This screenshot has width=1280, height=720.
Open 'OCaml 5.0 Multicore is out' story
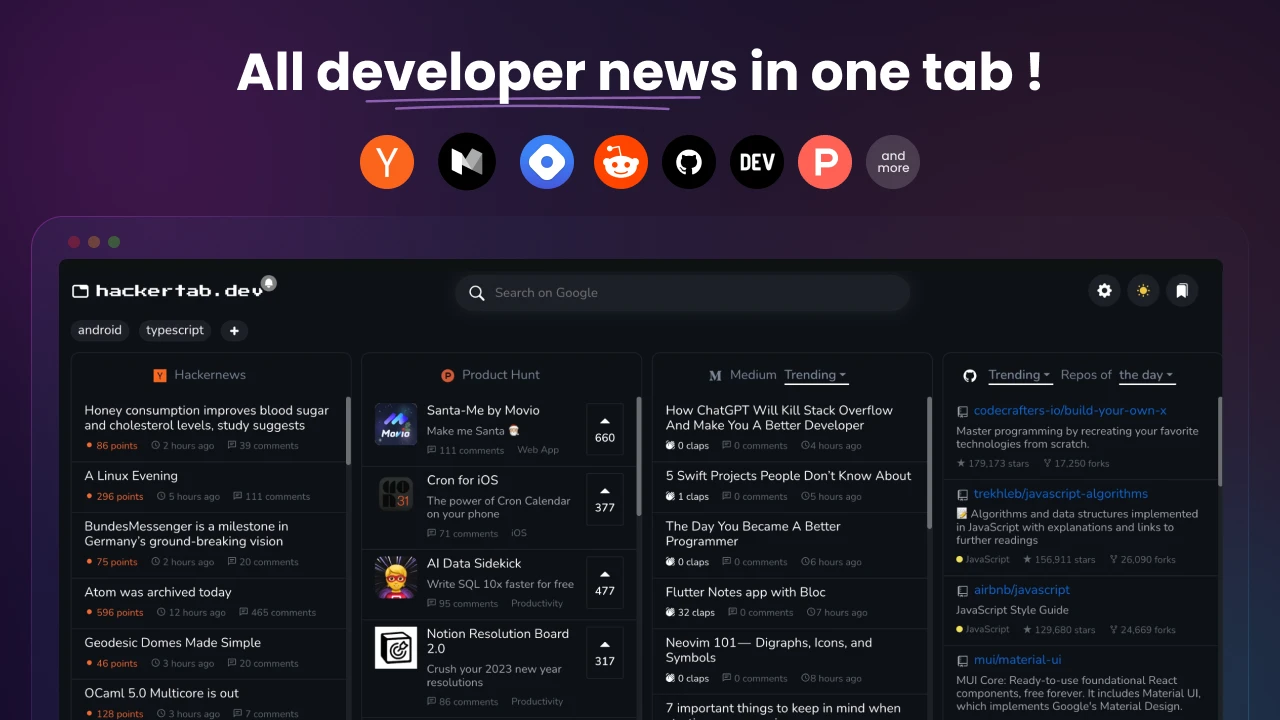click(x=162, y=693)
